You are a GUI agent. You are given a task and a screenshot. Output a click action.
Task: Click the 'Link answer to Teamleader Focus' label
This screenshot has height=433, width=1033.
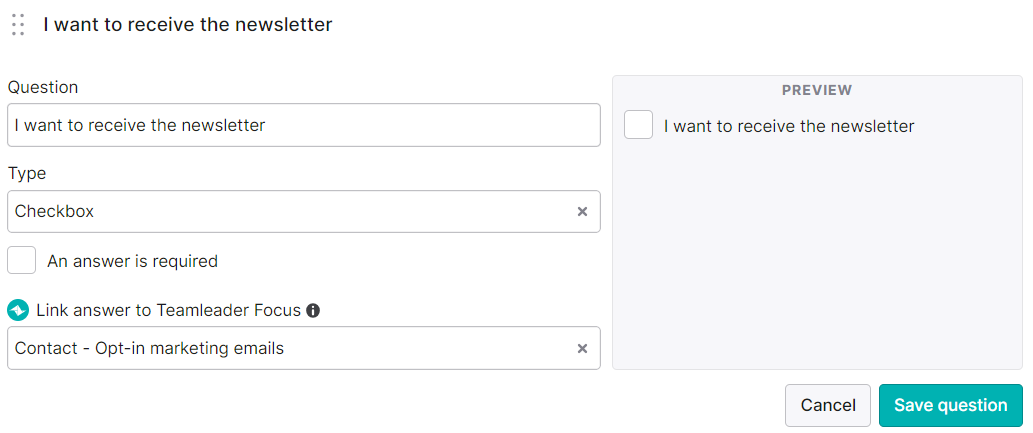169,310
